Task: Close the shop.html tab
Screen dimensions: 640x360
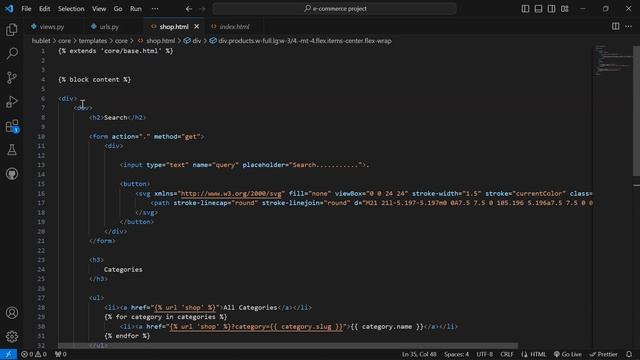Action: [197, 27]
